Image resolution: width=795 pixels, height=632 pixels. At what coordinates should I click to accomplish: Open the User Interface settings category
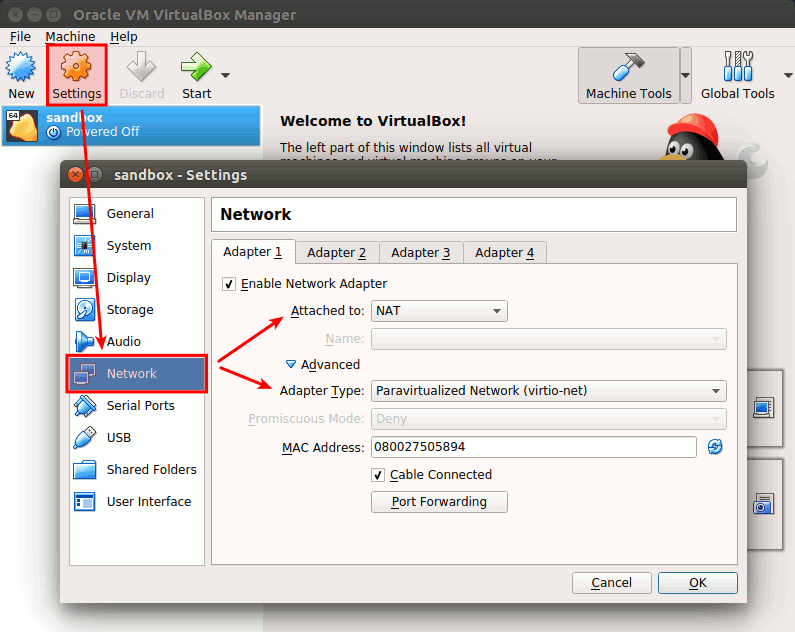point(137,501)
